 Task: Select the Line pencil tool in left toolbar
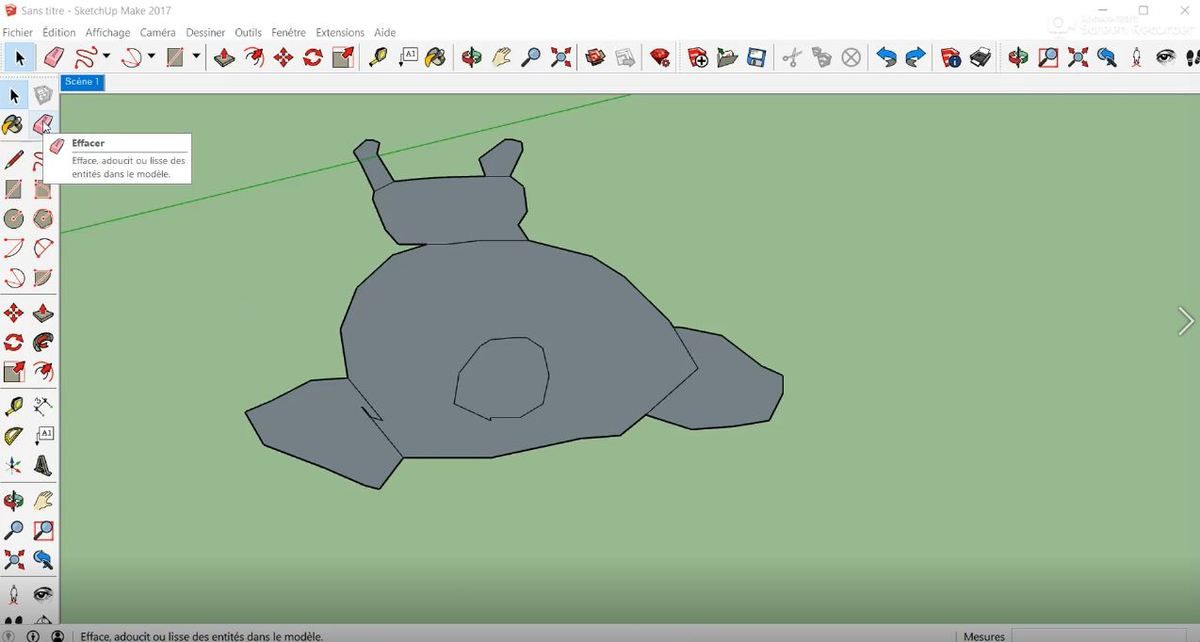coord(14,159)
